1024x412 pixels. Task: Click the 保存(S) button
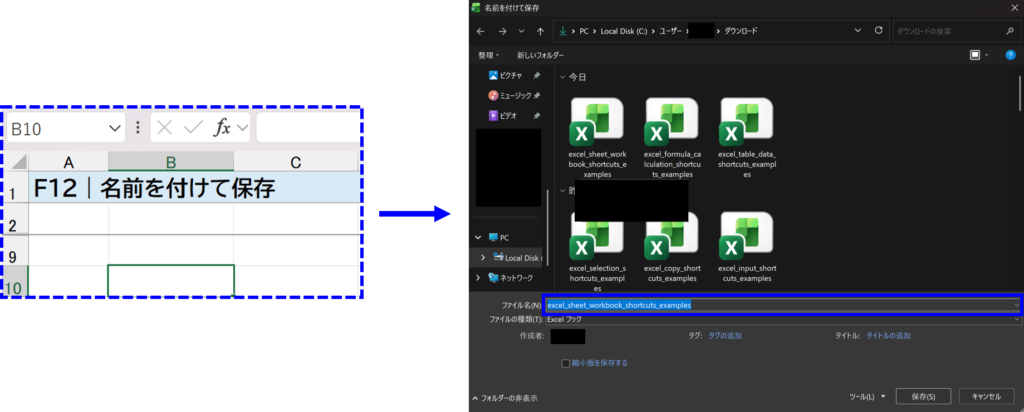coord(923,396)
